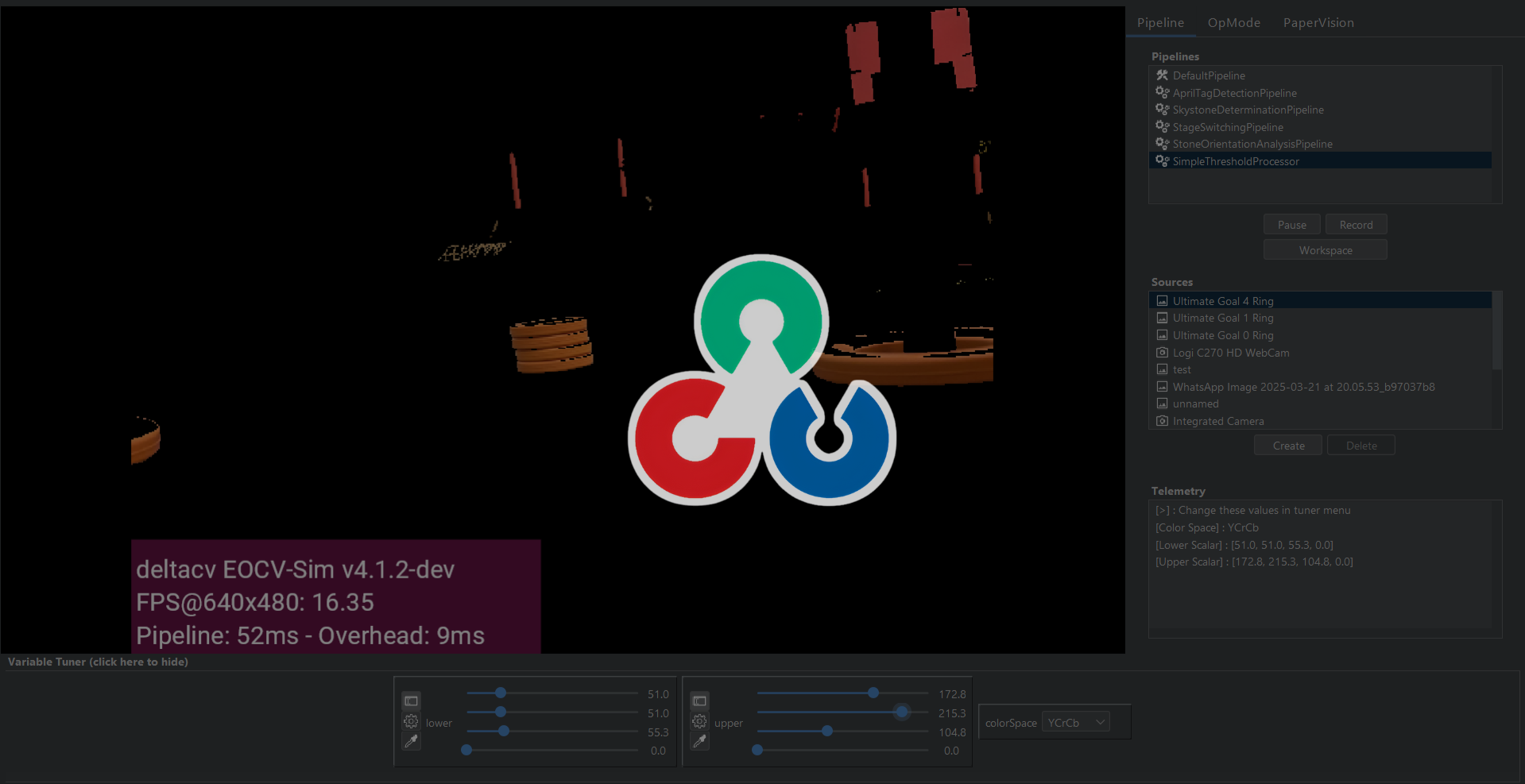
Task: Select the AprilTagDetectionPipeline entry
Action: point(1320,93)
